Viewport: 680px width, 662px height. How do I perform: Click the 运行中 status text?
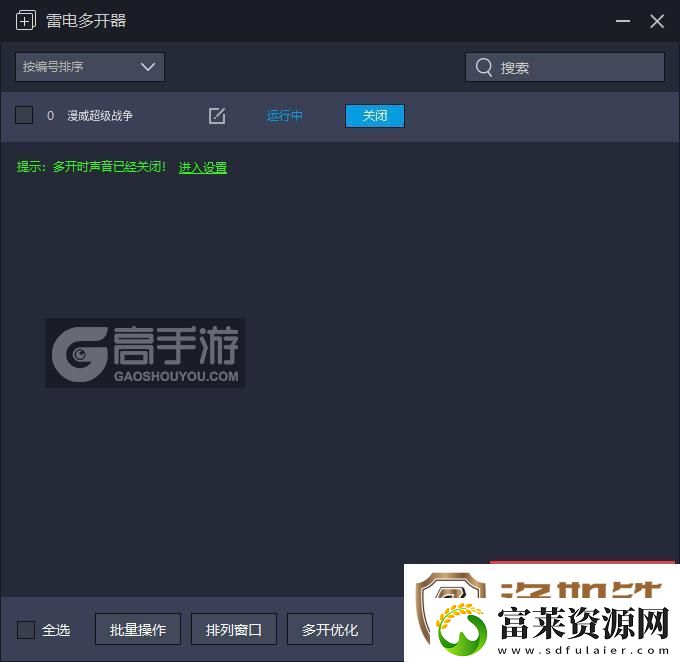click(x=284, y=116)
